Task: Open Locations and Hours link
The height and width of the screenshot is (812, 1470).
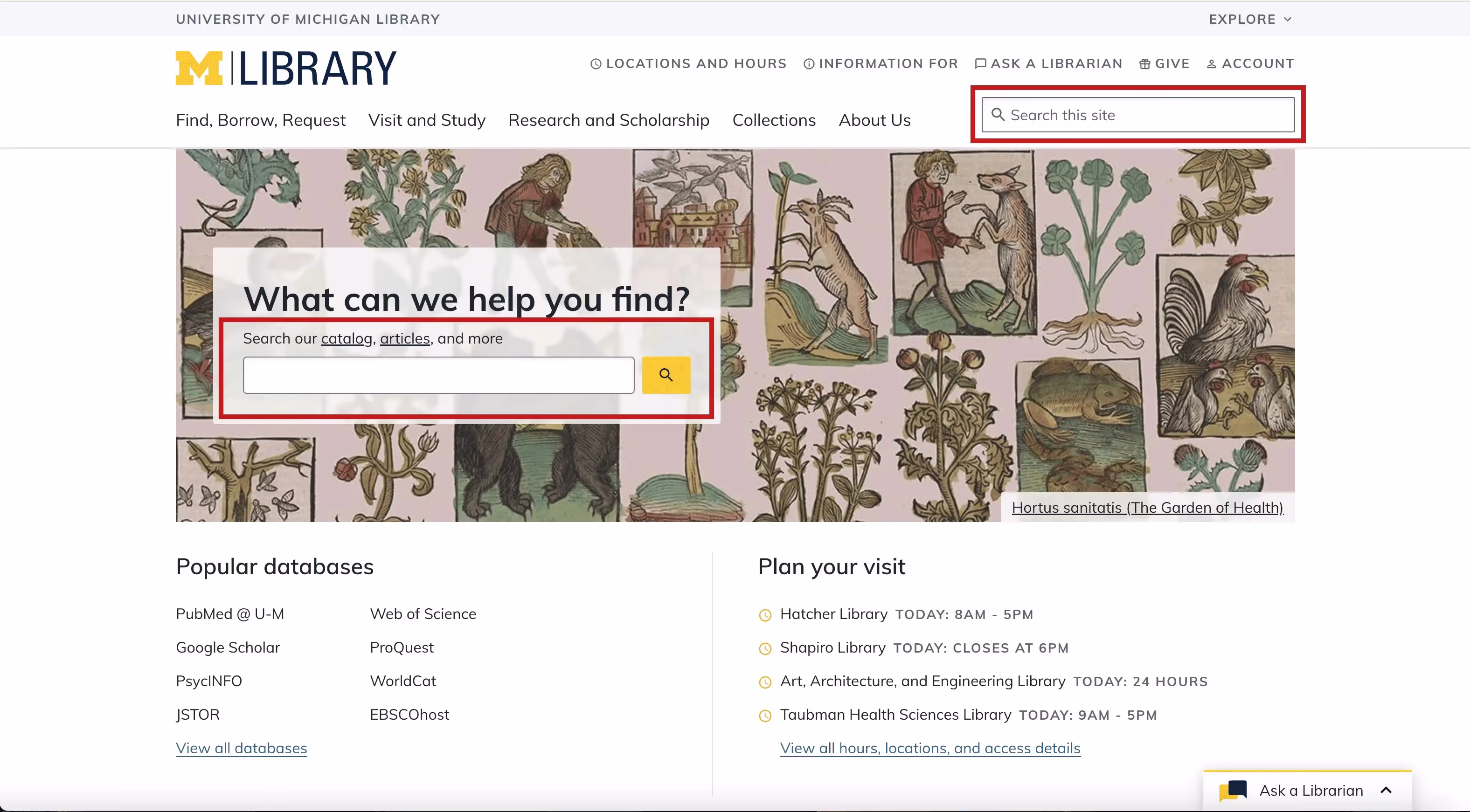Action: 688,63
